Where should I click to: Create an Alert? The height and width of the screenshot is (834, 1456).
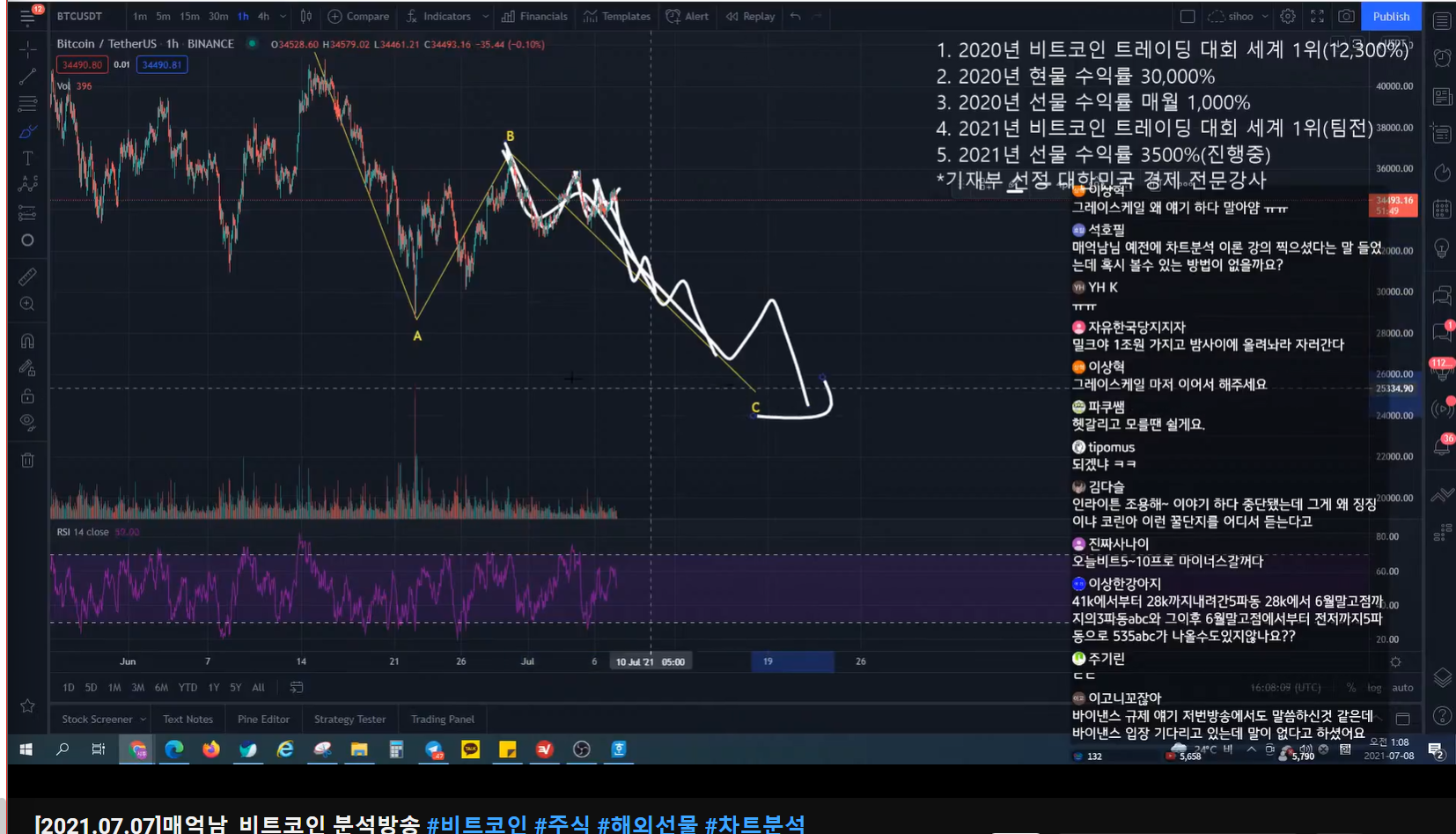(688, 17)
